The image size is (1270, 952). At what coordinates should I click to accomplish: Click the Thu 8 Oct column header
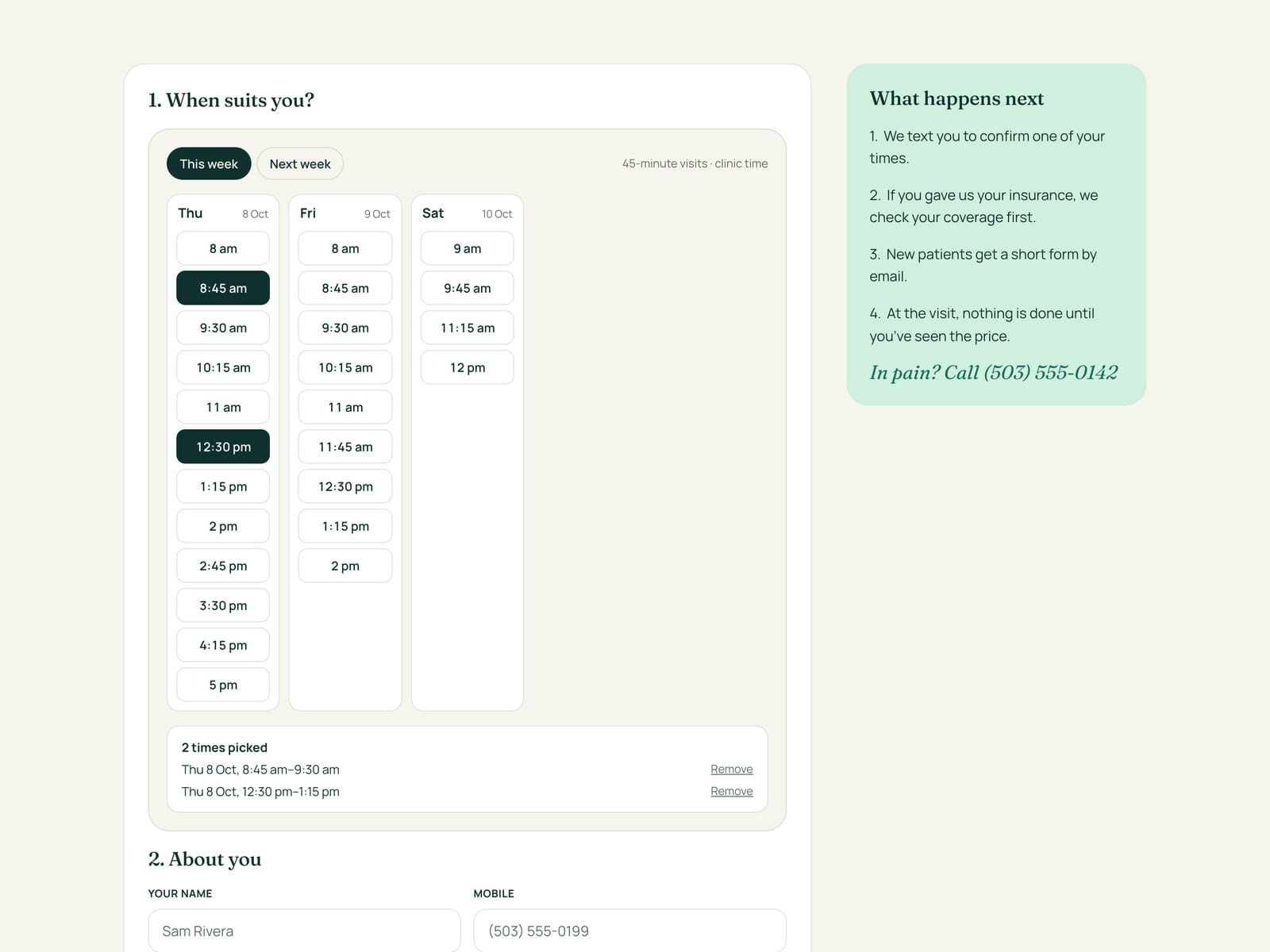tap(223, 213)
